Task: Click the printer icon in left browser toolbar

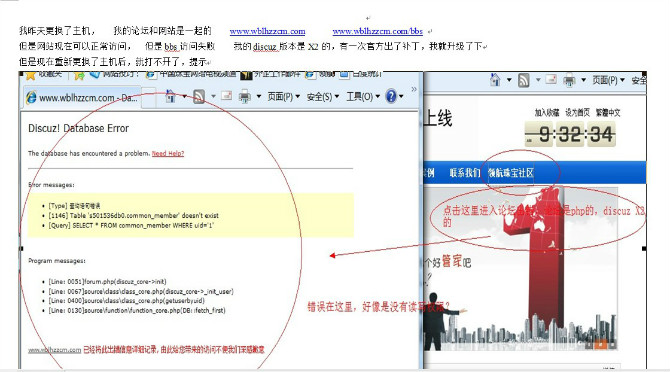Action: (244, 97)
